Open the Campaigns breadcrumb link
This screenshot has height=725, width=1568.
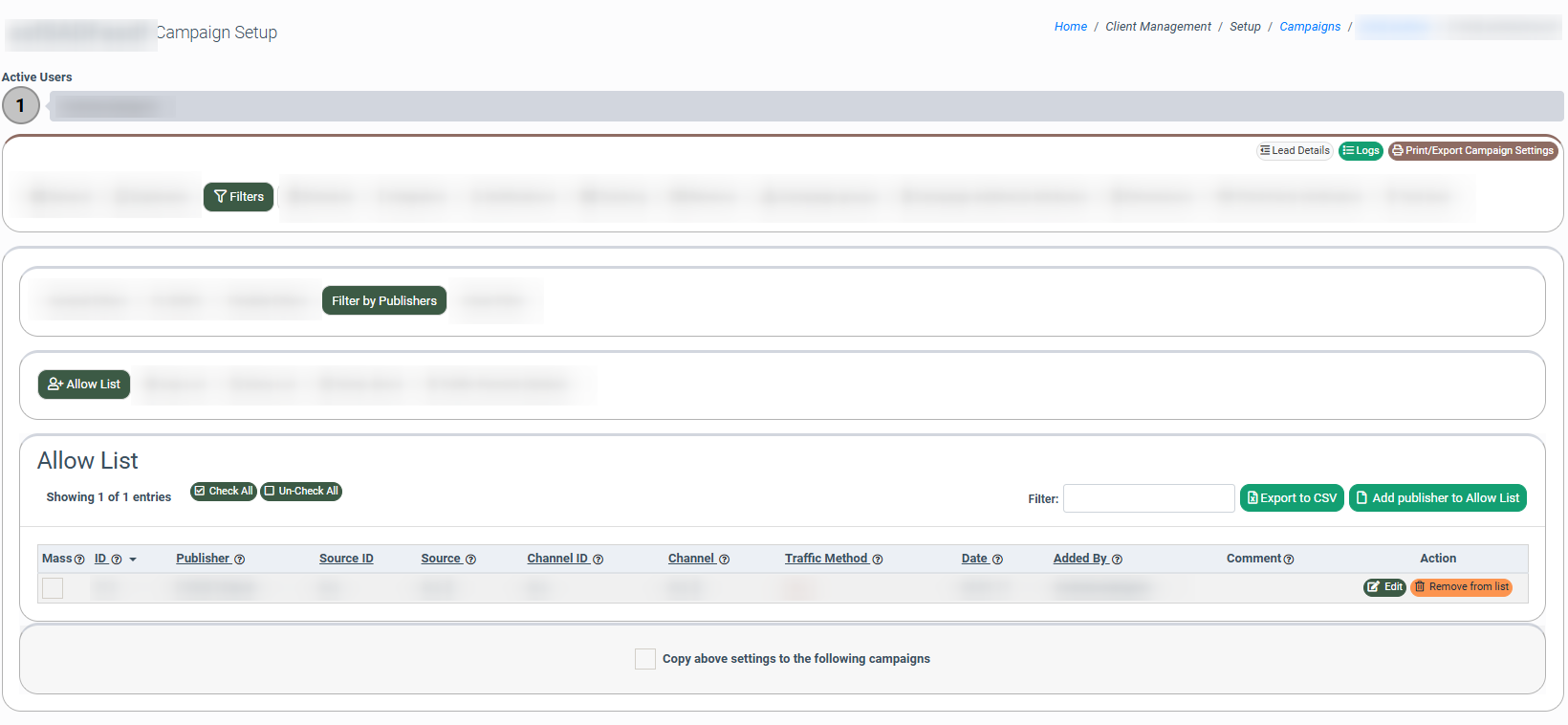point(1310,27)
